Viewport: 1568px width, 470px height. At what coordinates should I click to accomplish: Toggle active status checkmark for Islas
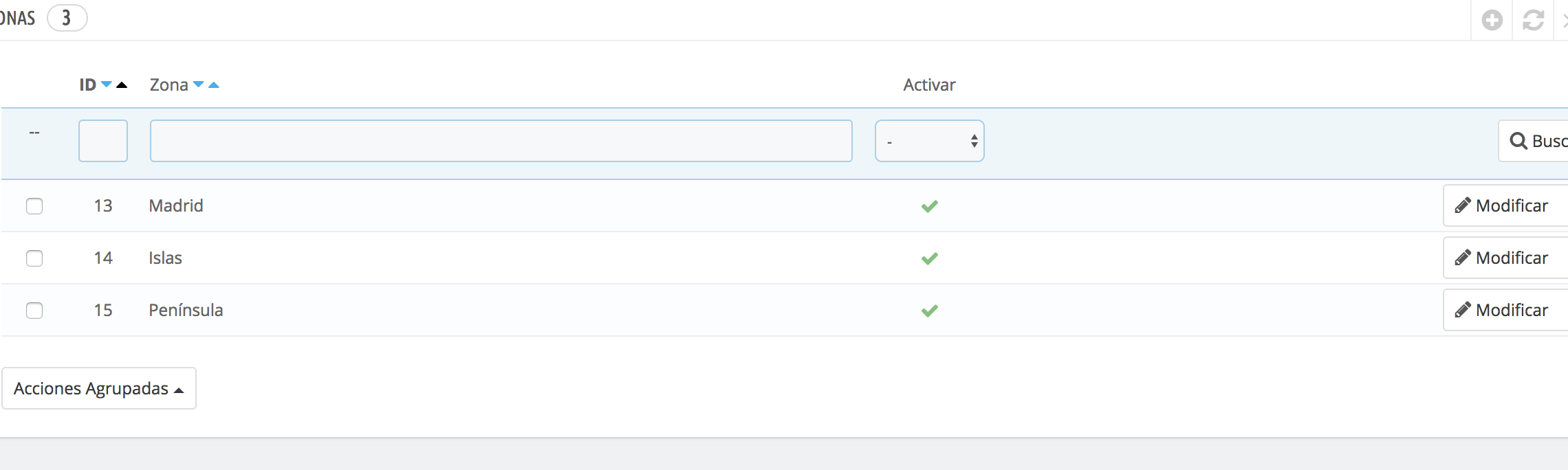coord(929,258)
